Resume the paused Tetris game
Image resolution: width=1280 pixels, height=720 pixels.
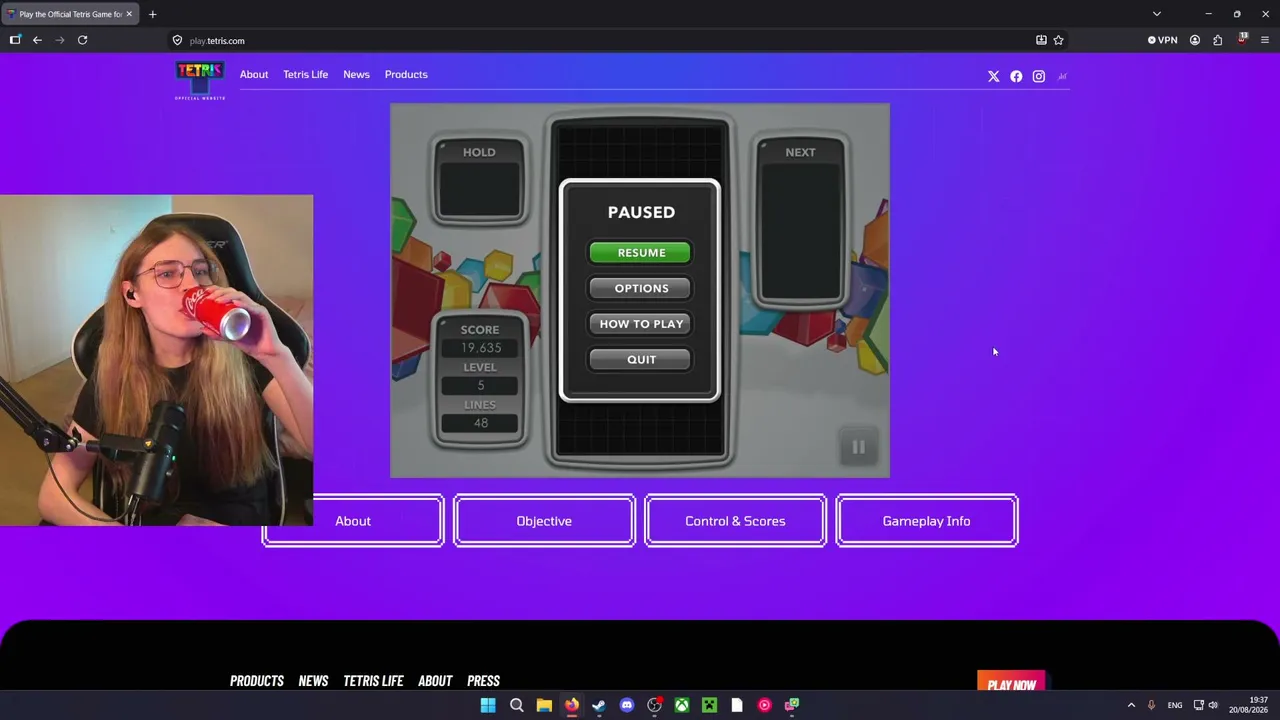(641, 252)
